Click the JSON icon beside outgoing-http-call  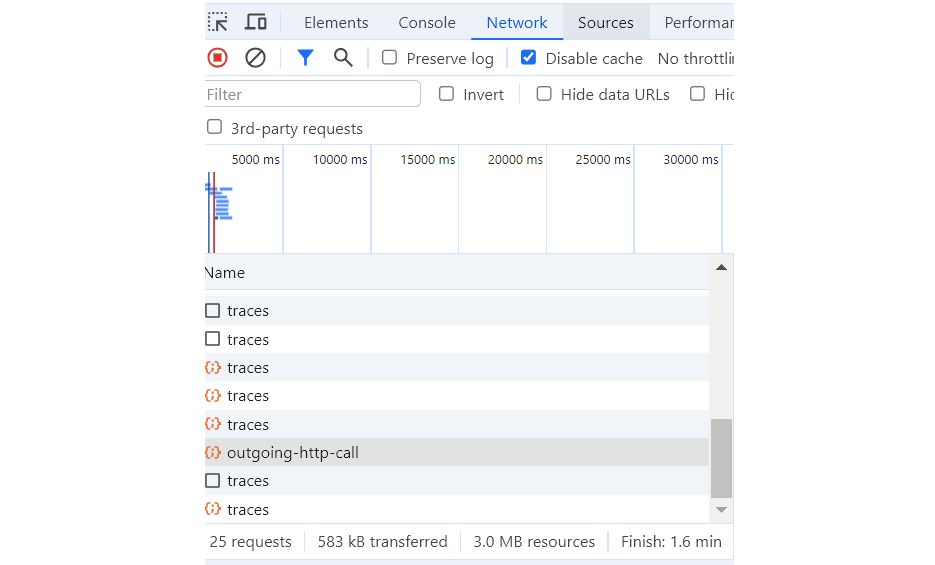(x=213, y=453)
